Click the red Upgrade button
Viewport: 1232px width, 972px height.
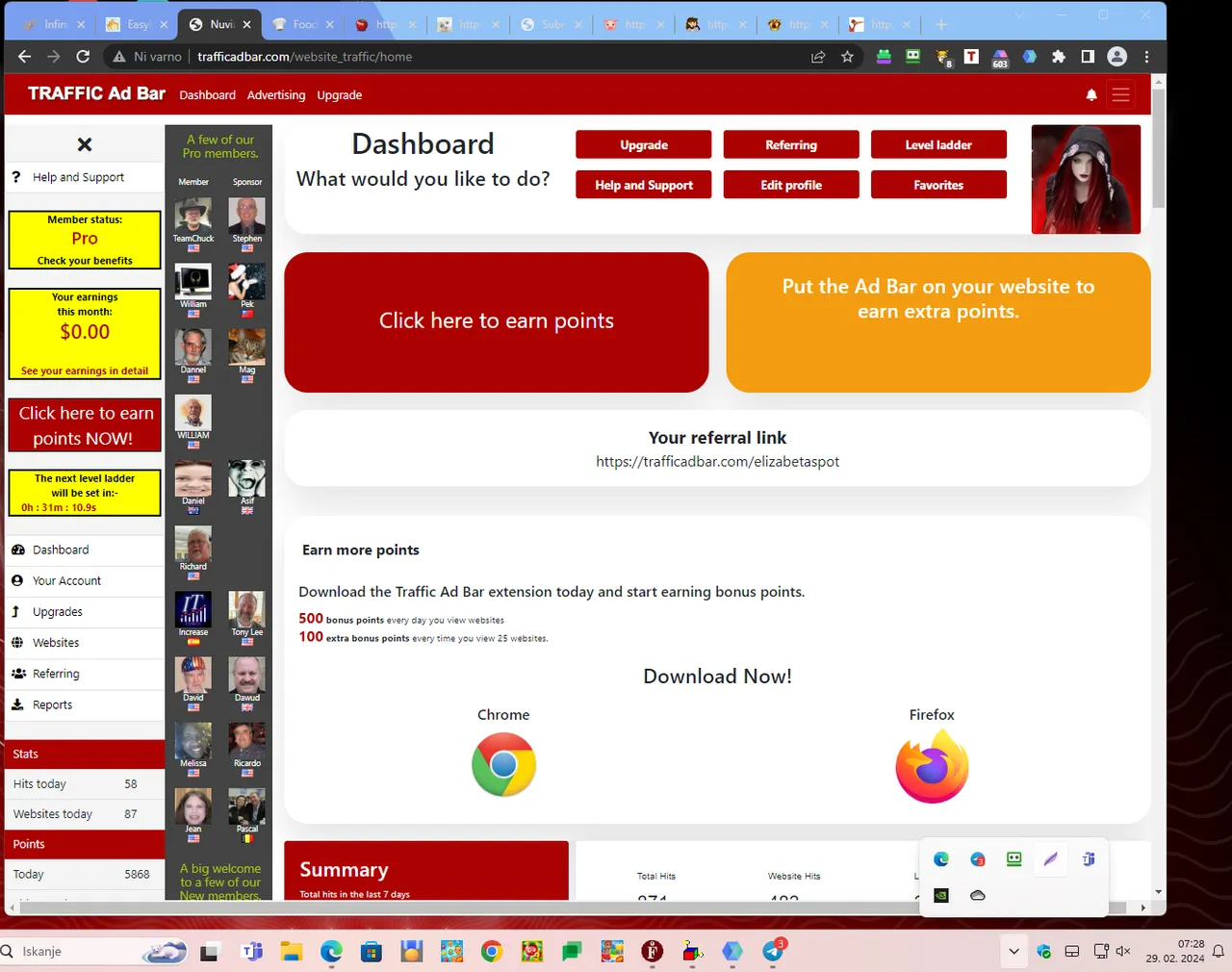tap(644, 144)
